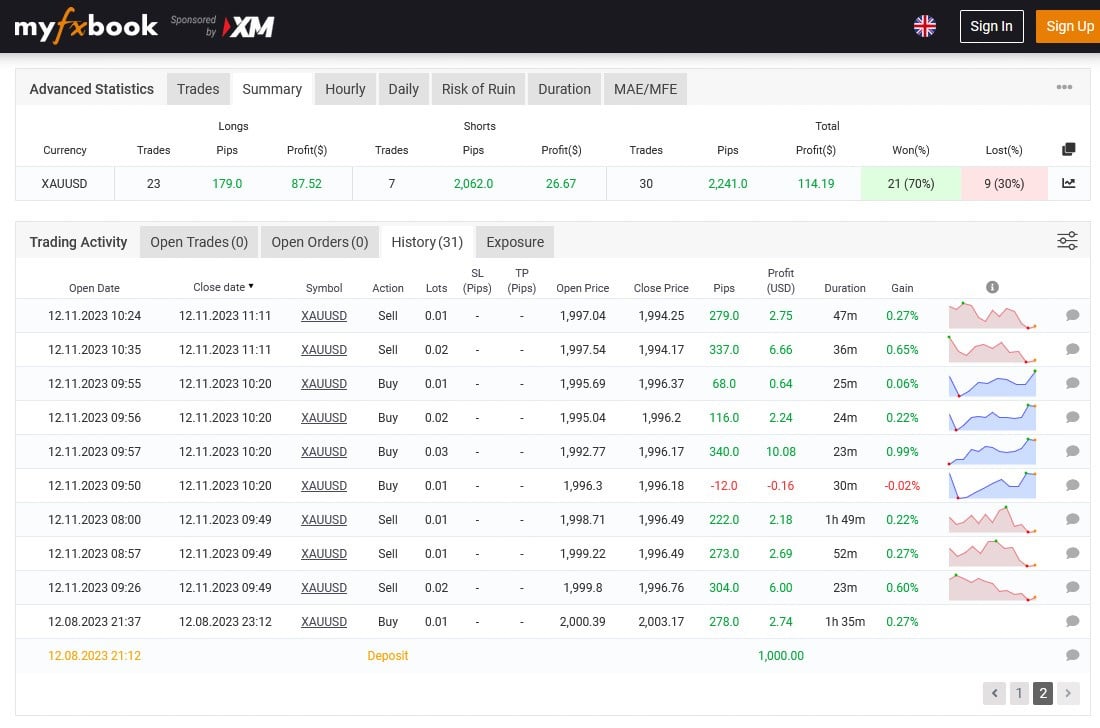Click the UK flag language selector
This screenshot has width=1100, height=728.
click(x=925, y=26)
